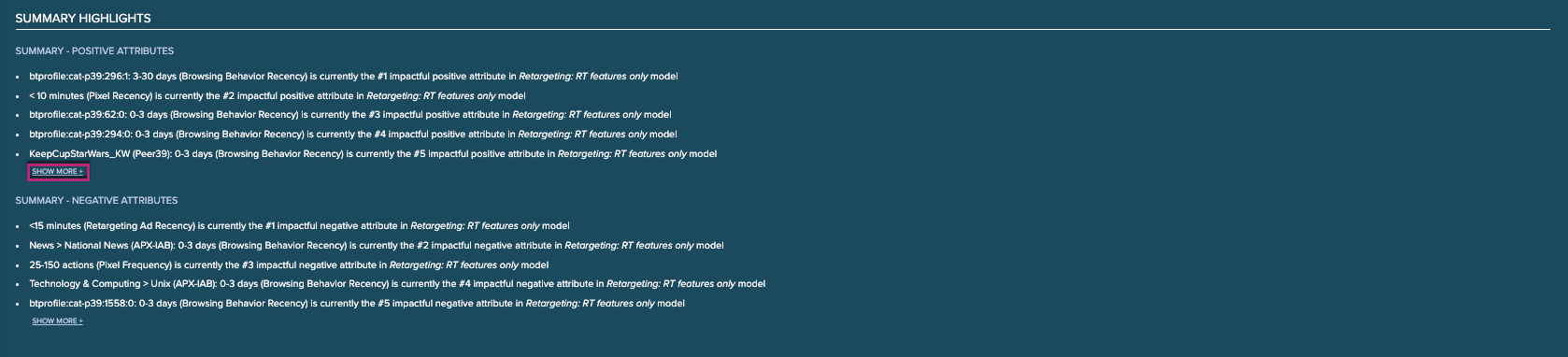Select the Summary - Negative Attributes heading

[x=96, y=201]
